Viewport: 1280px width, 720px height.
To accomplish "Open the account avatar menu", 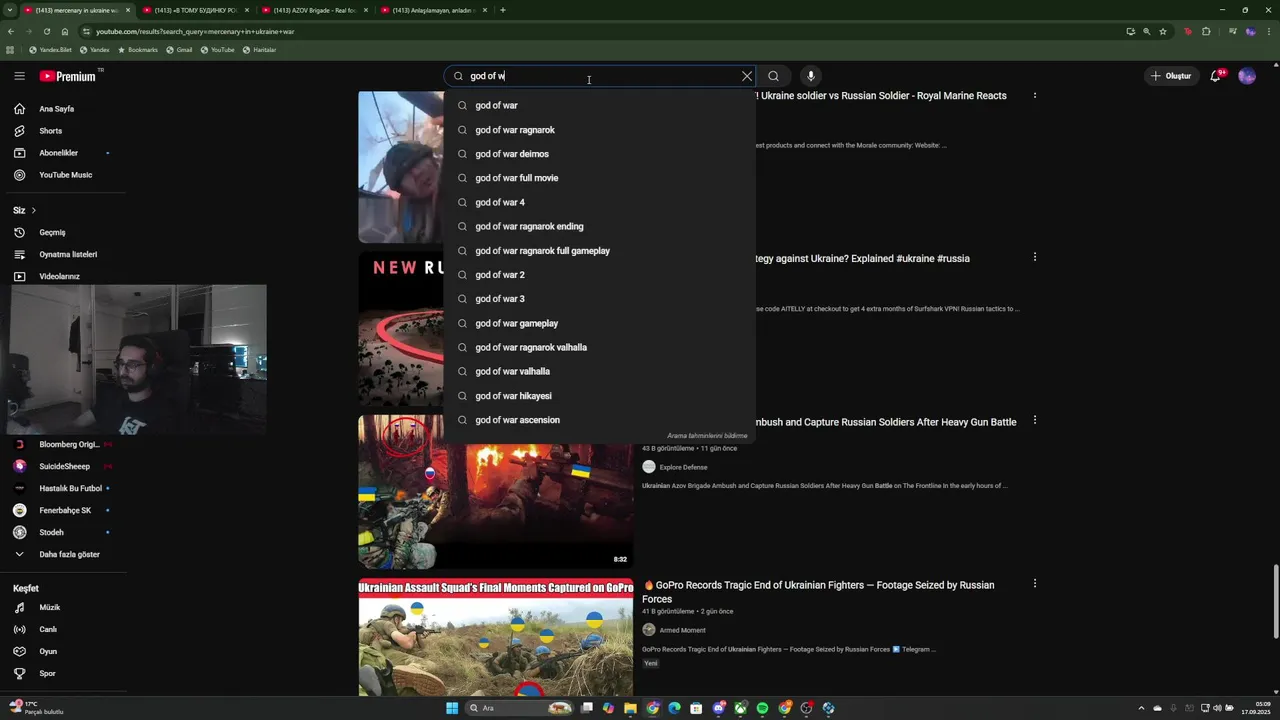I will [x=1247, y=76].
